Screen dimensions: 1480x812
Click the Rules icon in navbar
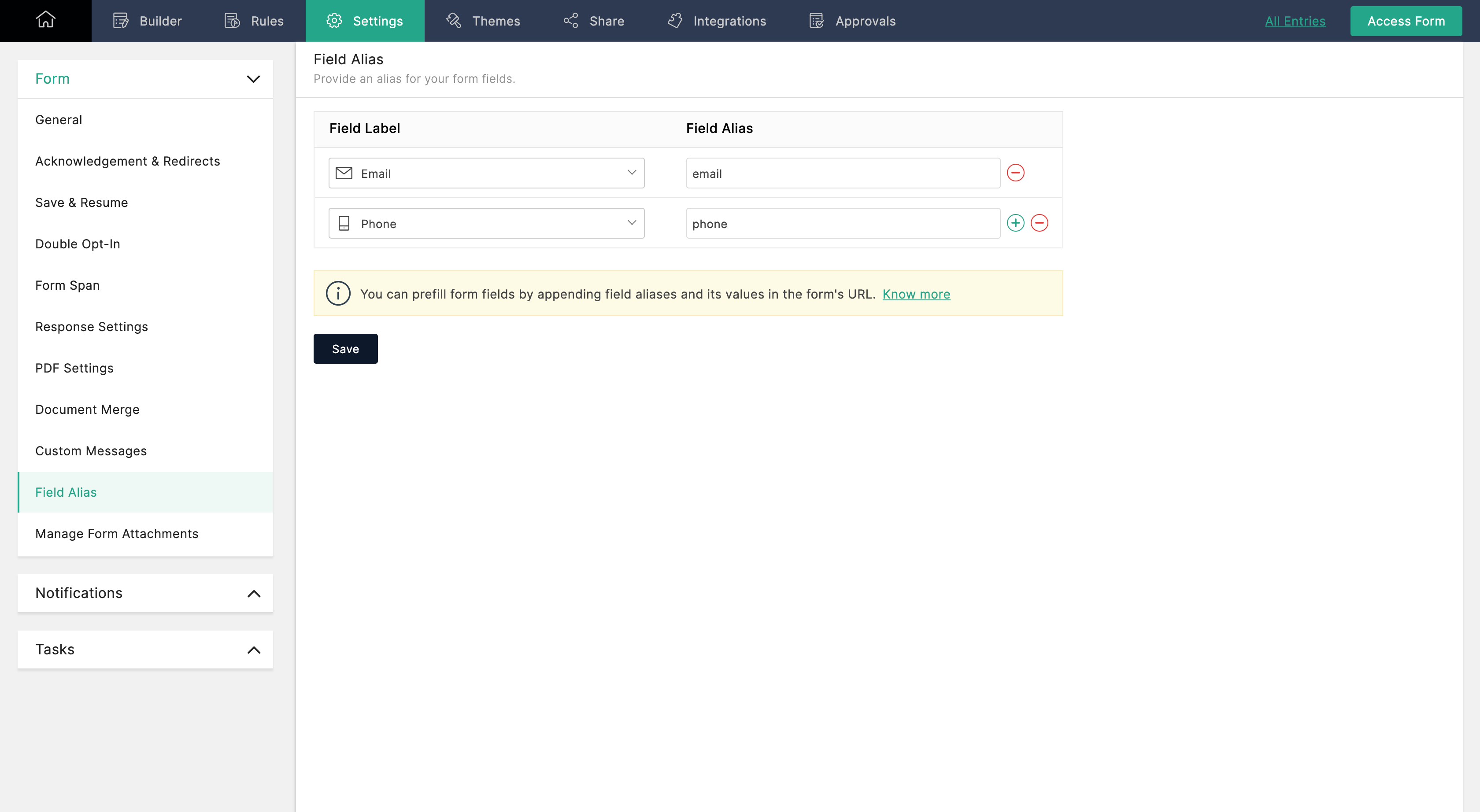(x=232, y=21)
